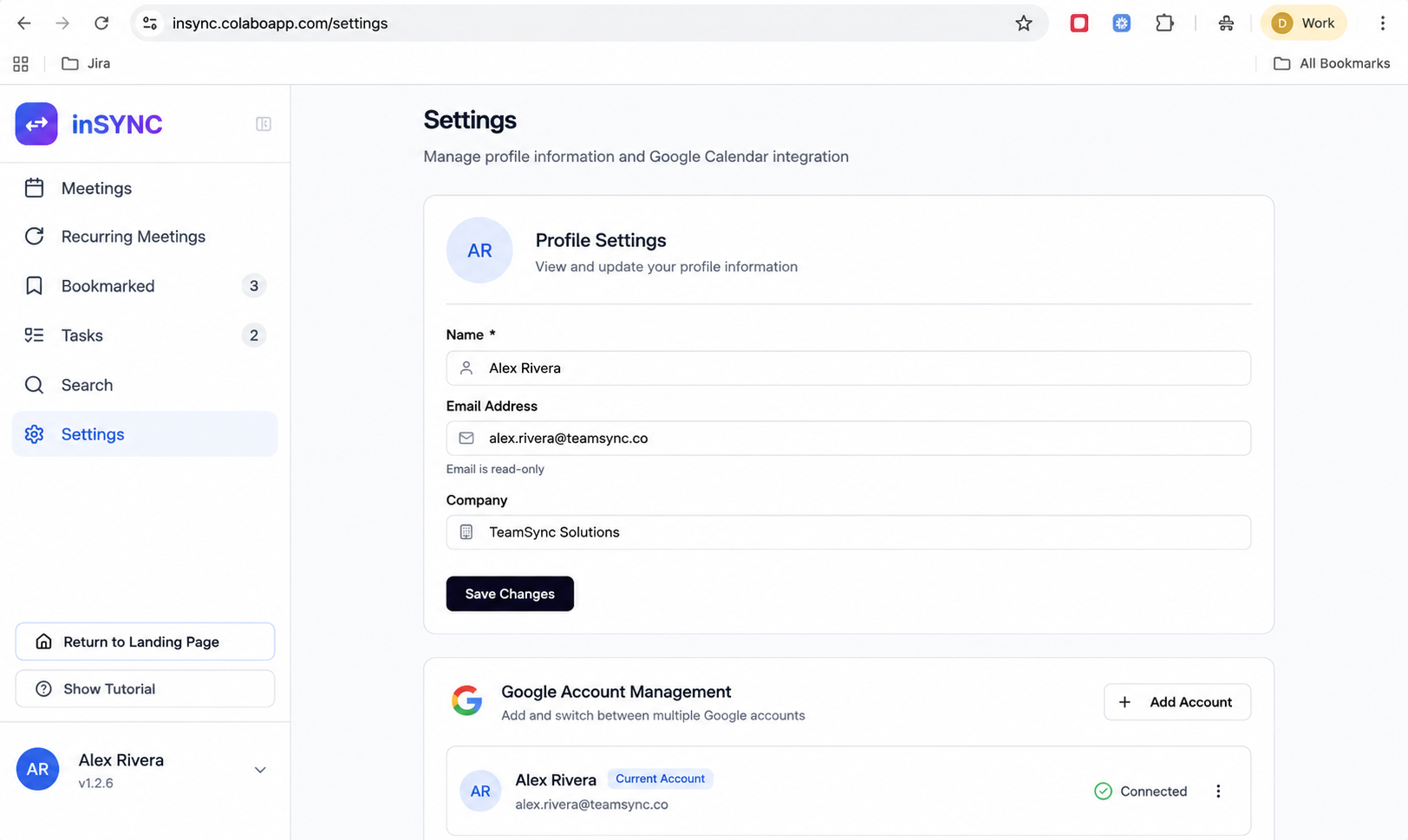Click the address bar URL
Viewport: 1408px width, 840px height.
[280, 23]
